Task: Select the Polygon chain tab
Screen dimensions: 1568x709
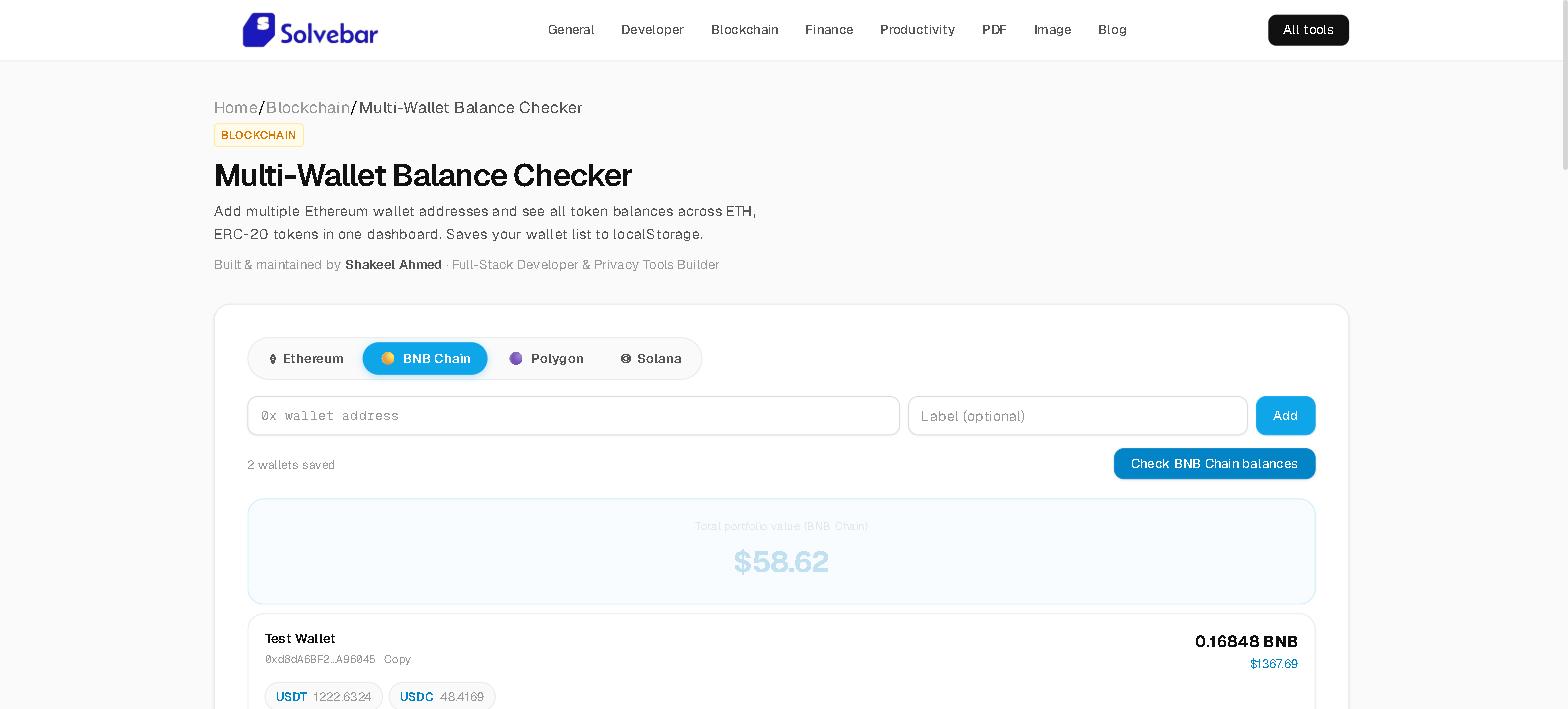Action: coord(546,359)
